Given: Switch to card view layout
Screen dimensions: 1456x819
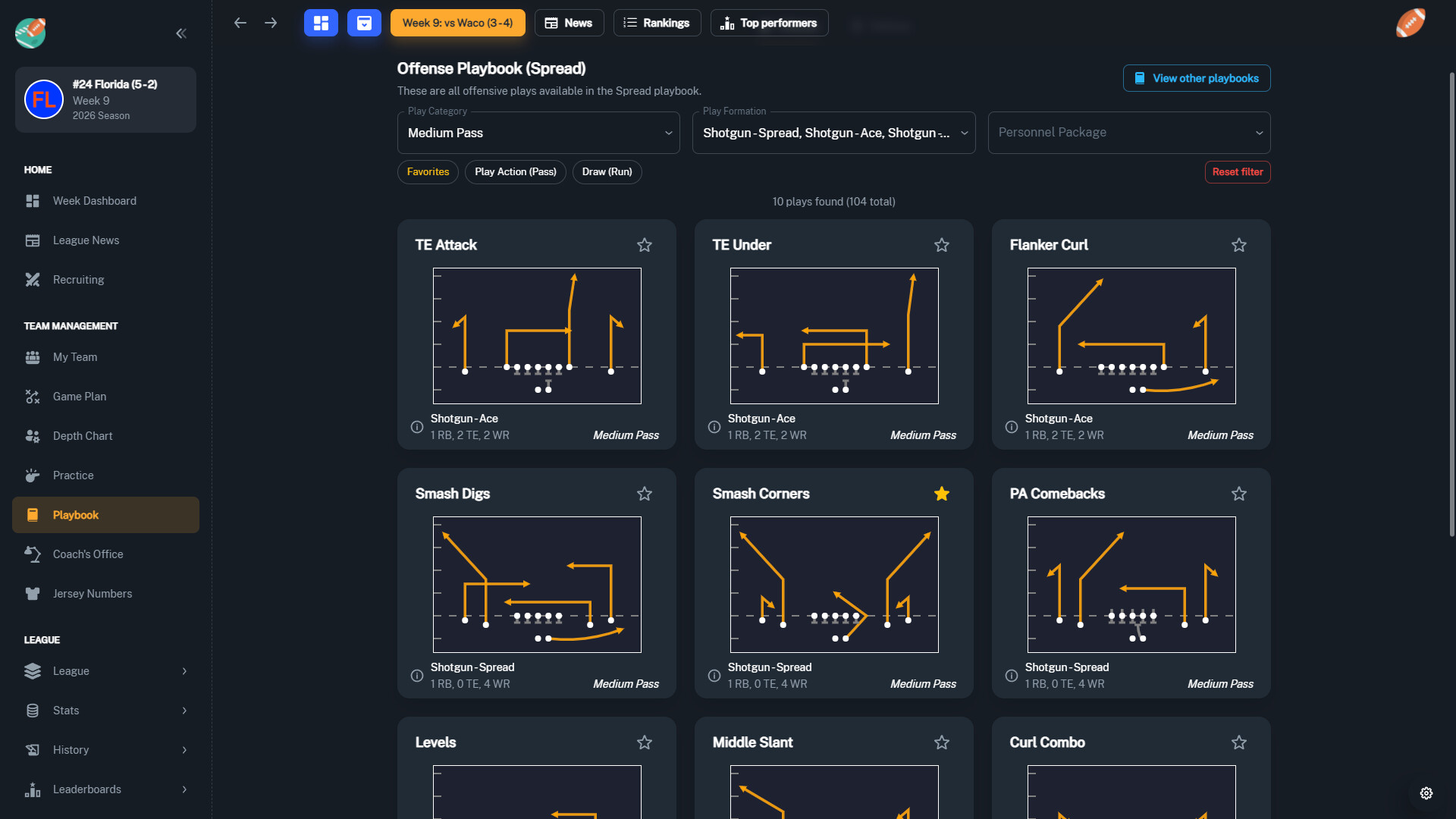Looking at the screenshot, I should pos(364,23).
